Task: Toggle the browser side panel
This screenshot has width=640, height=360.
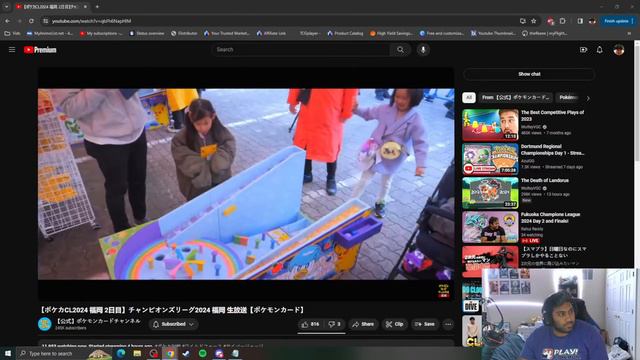Action: [580, 21]
